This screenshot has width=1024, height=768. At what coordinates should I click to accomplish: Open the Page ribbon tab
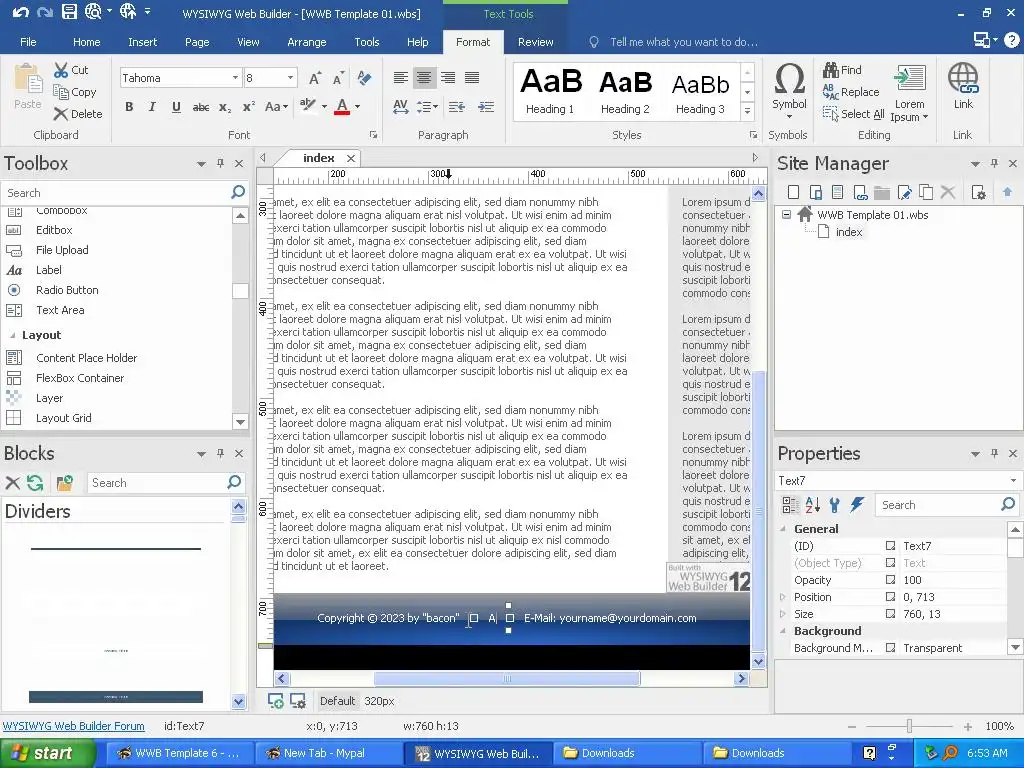(197, 42)
